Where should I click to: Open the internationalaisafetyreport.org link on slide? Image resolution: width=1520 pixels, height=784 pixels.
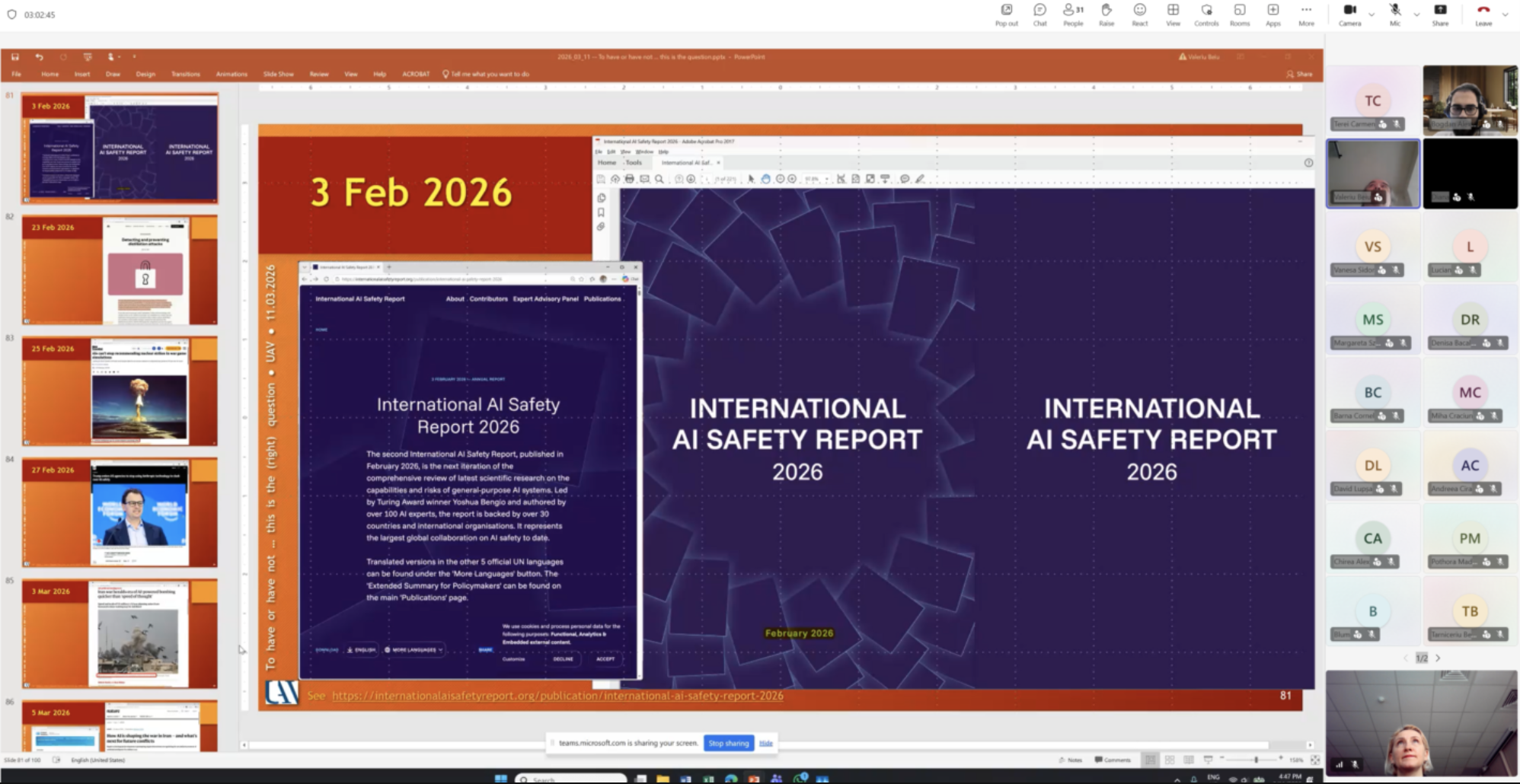pos(557,696)
